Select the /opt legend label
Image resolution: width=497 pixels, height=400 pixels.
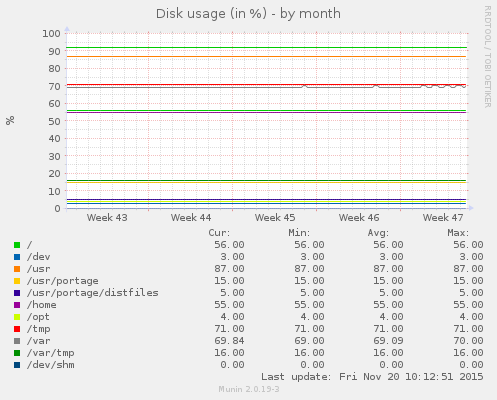click(x=38, y=317)
